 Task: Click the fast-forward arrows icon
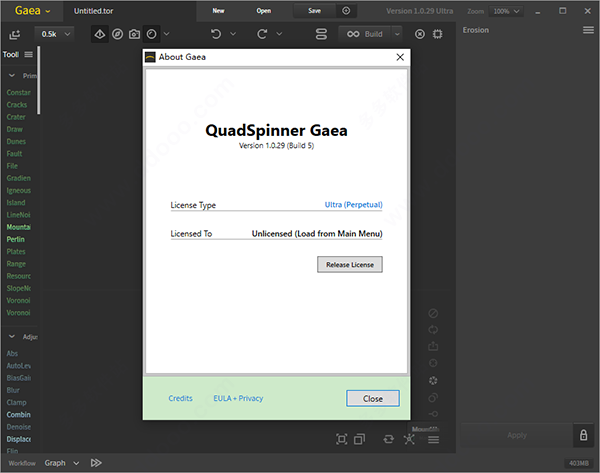tap(96, 463)
